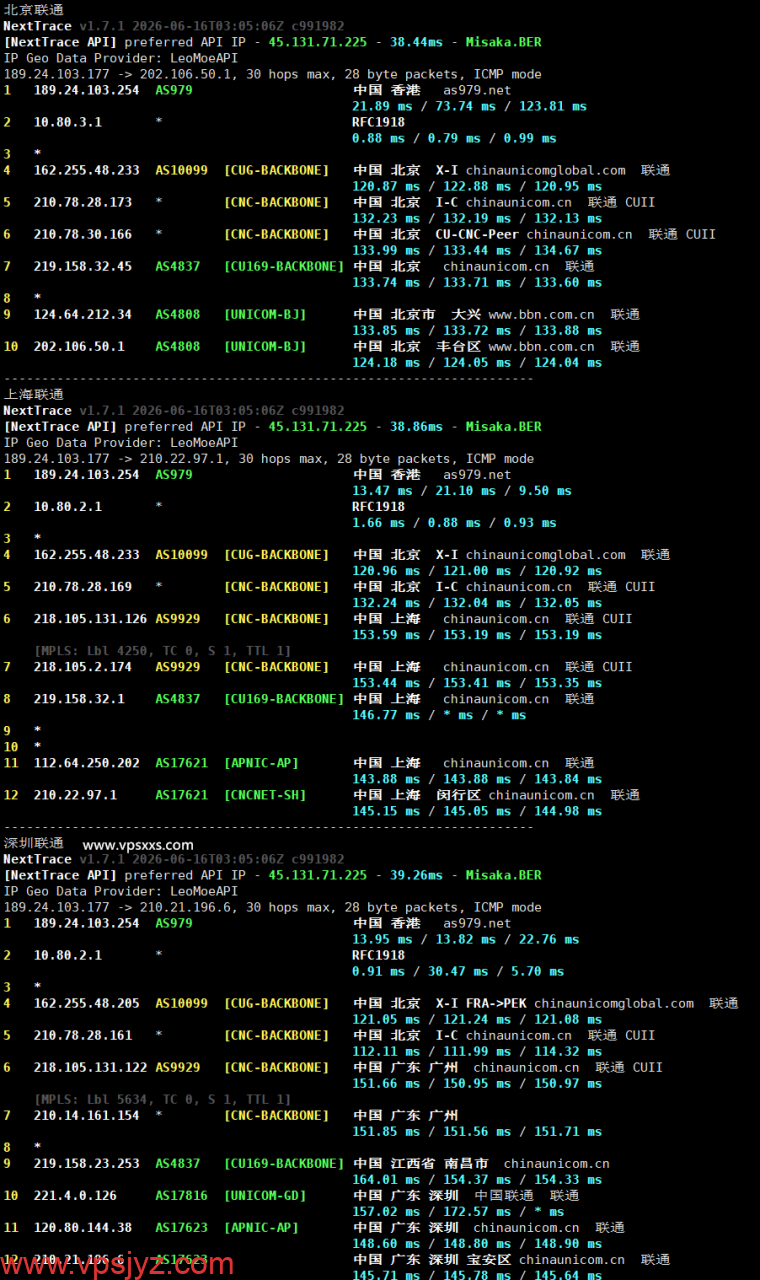The width and height of the screenshot is (760, 1280).
Task: Select latency line 124.18 ms / 124.05 ms / 124.04 ms
Action: 477,362
